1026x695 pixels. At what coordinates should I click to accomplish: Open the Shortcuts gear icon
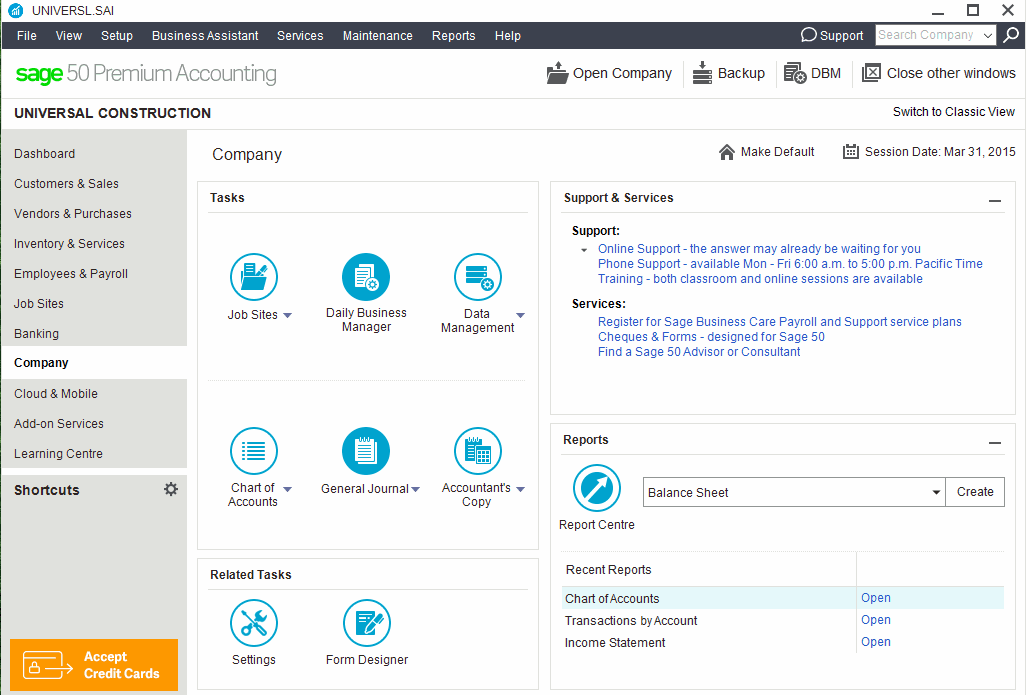(171, 489)
